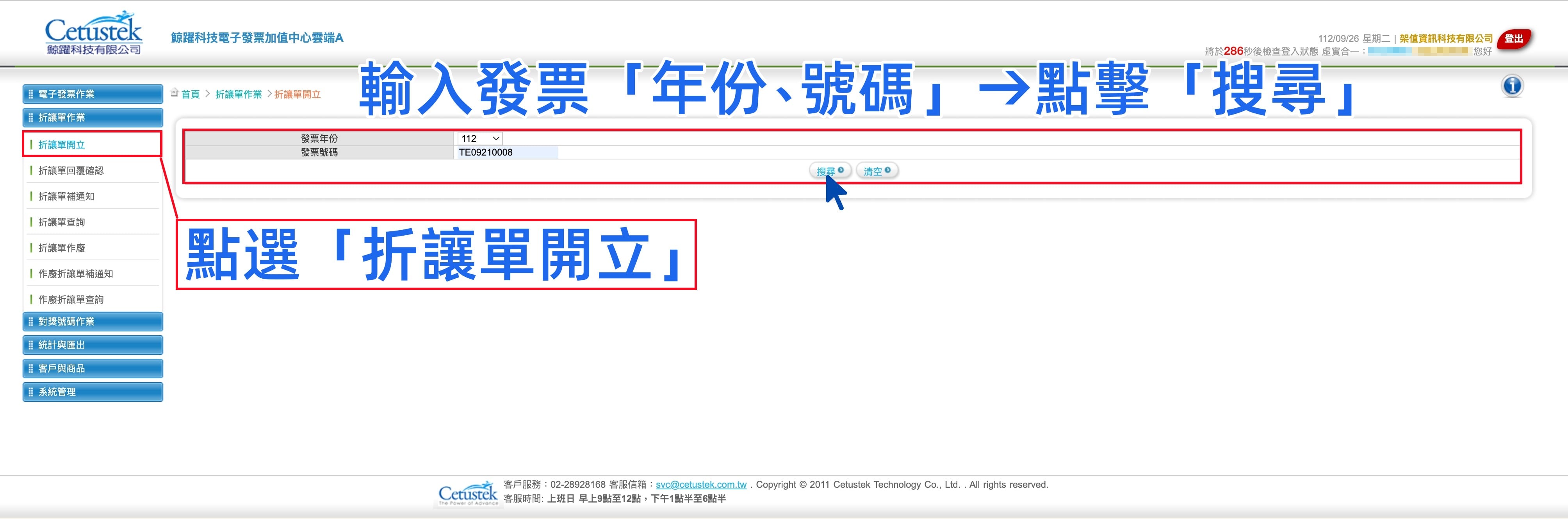Click the 112/09/26 星期二 date text
This screenshot has width=1568, height=519.
[1354, 38]
